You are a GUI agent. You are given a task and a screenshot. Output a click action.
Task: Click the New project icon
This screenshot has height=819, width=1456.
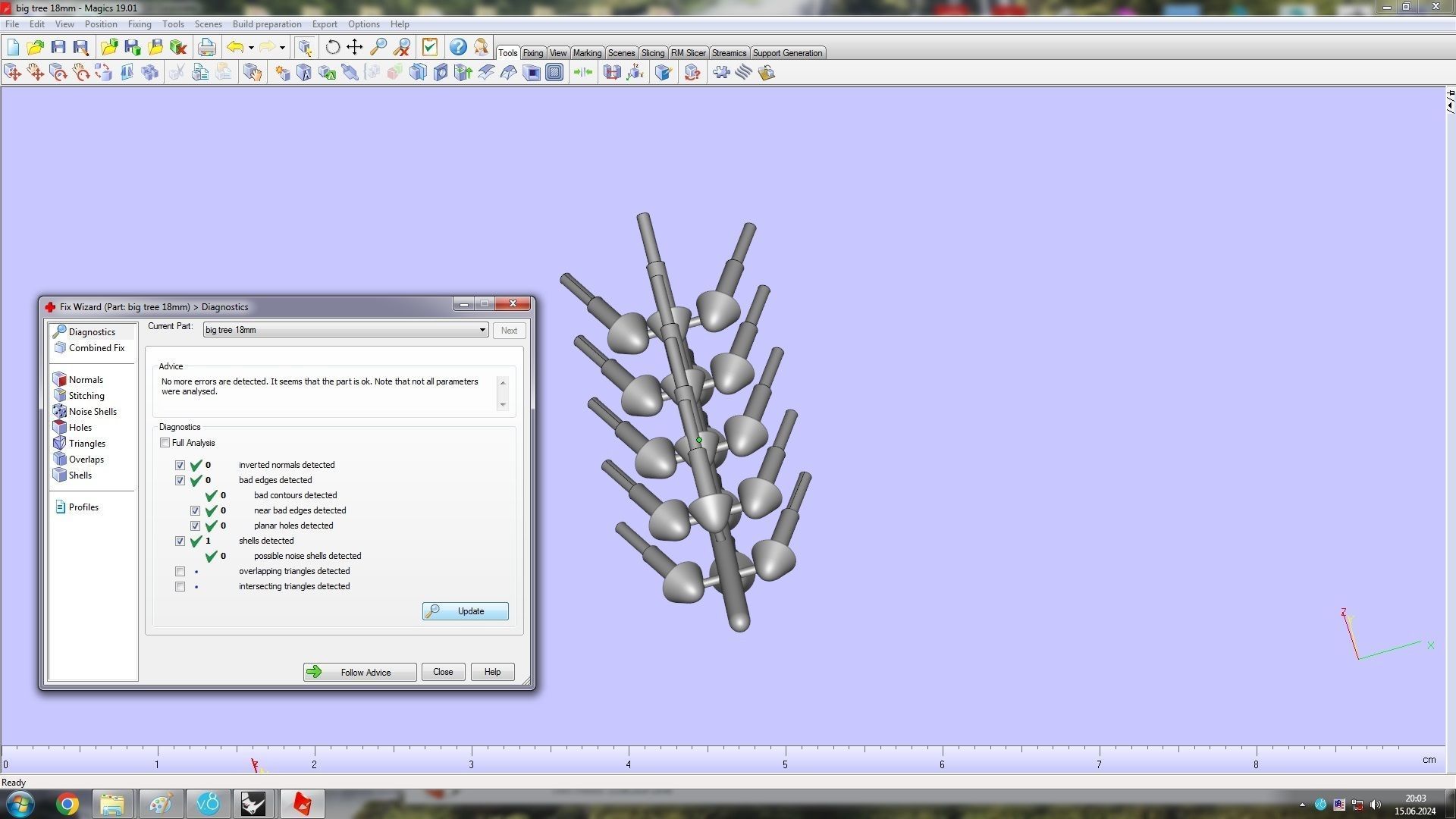tap(13, 47)
